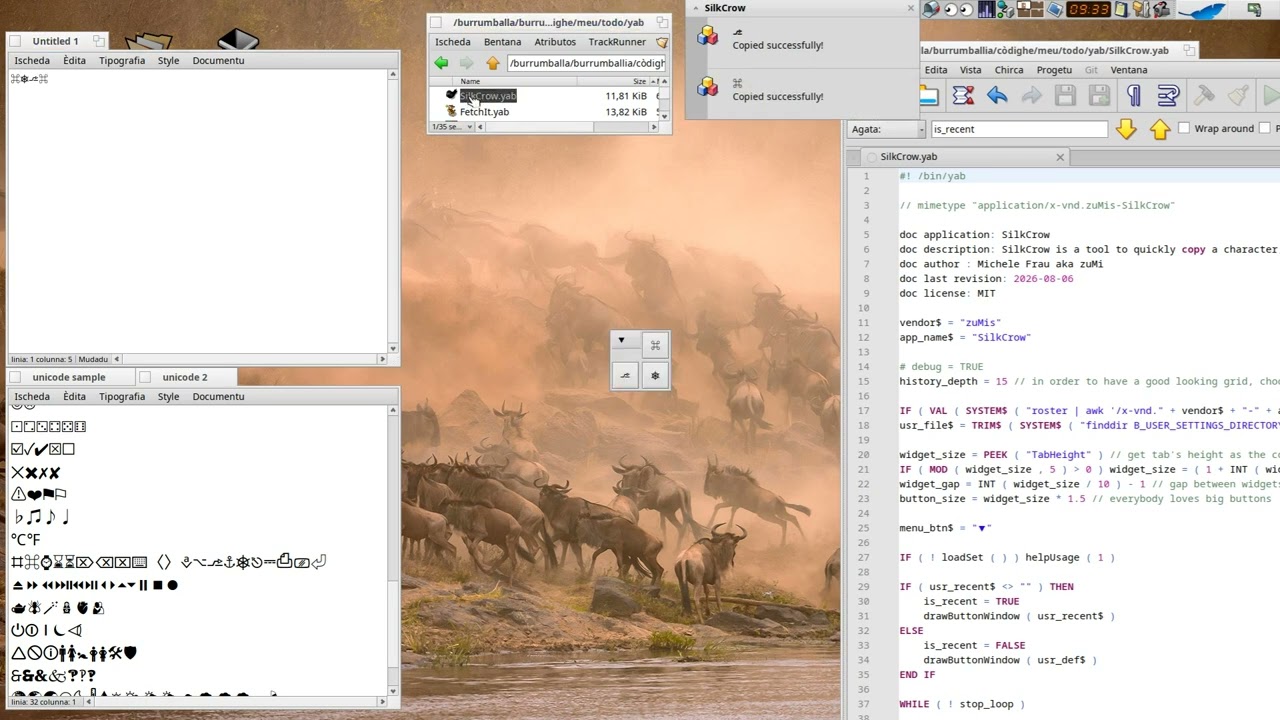Open Documentu menu in Untitled 1 window
Screen dimensions: 1280x720
click(x=218, y=60)
